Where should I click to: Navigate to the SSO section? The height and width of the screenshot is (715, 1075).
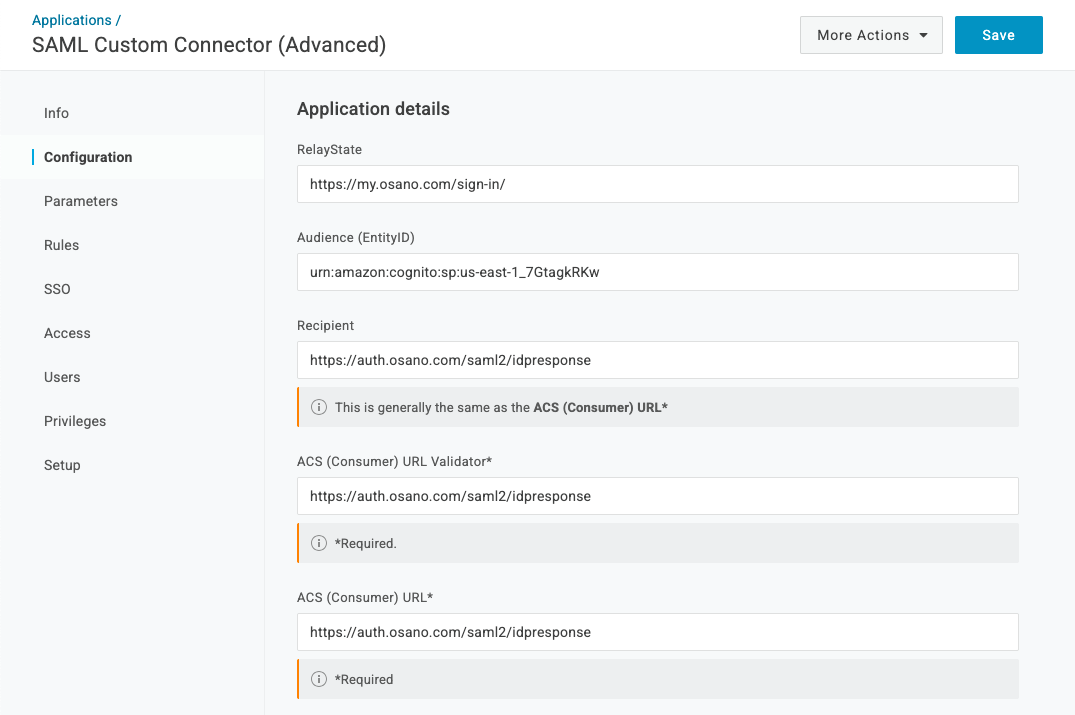(x=58, y=289)
